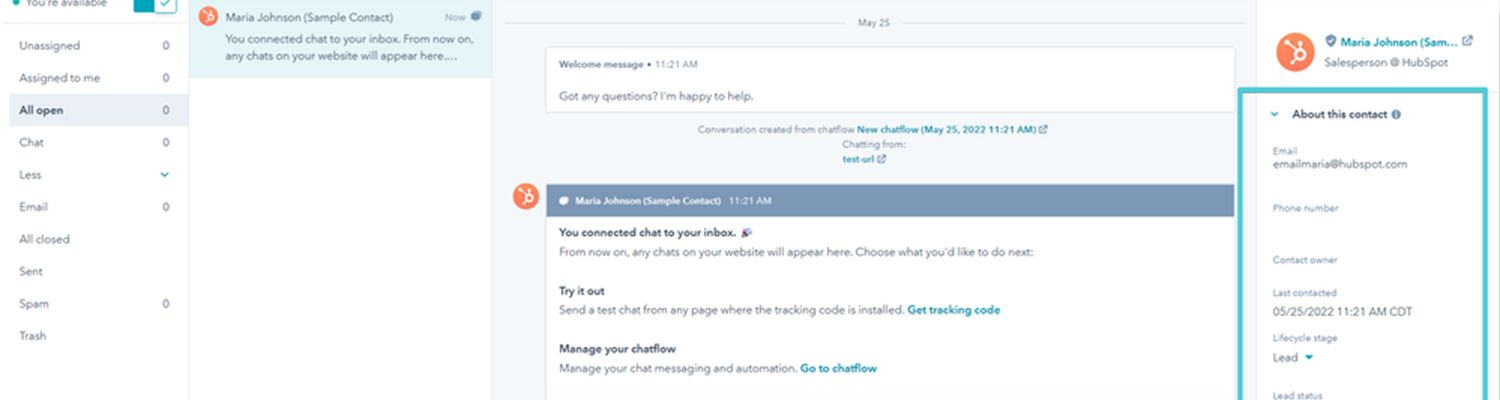
Task: Open the New chatflow link
Action: coord(947,129)
